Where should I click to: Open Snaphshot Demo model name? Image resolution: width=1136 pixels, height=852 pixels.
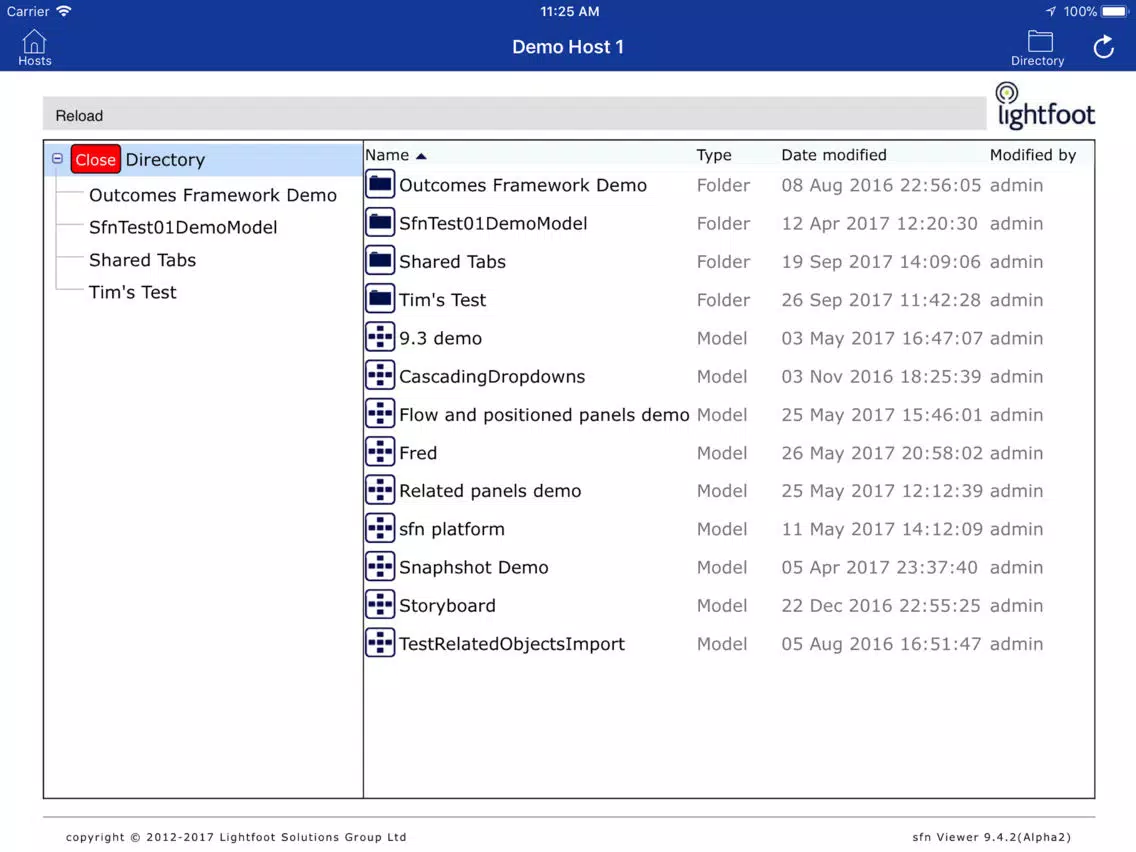point(473,568)
